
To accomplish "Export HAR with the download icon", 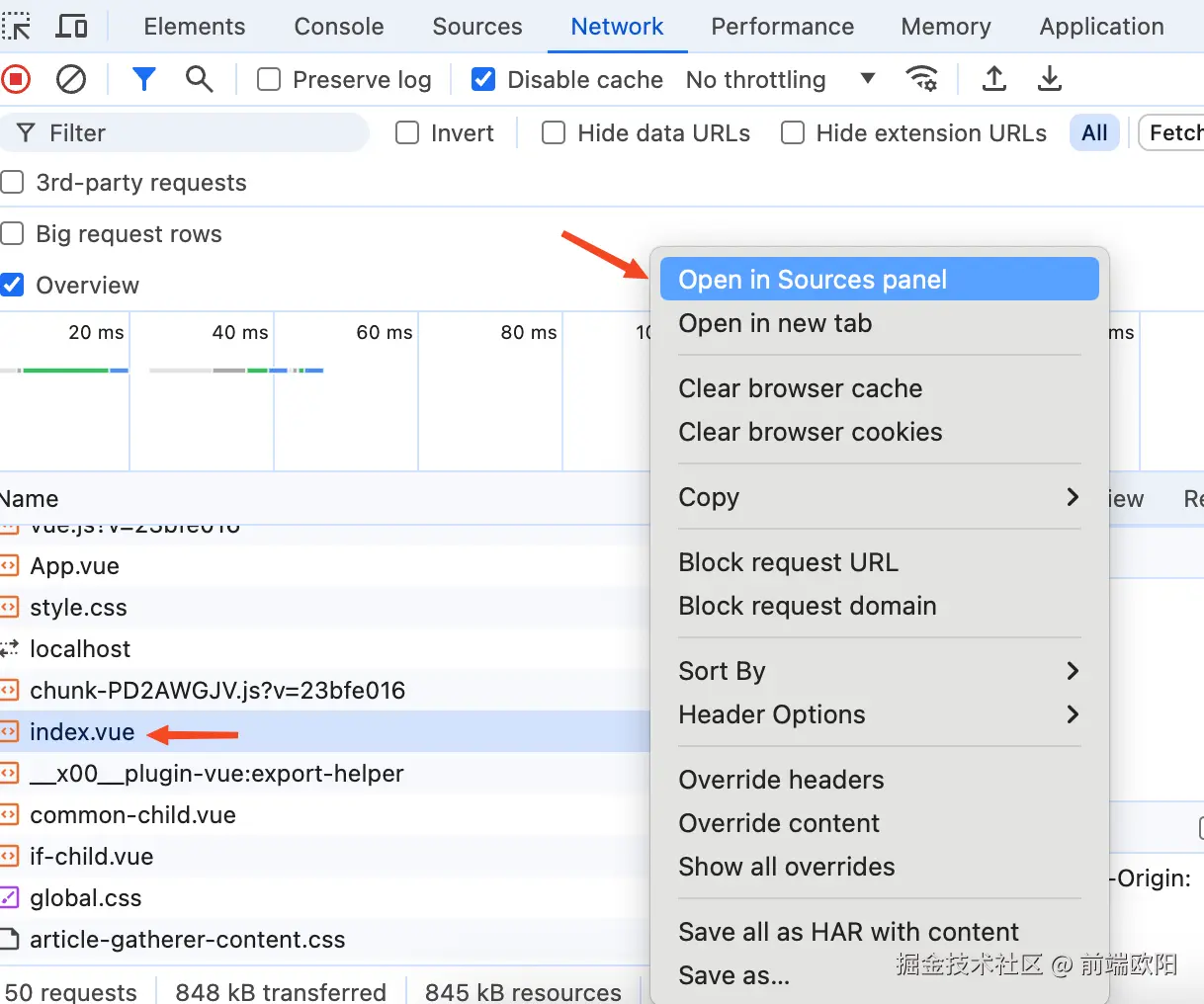I will click(x=1050, y=79).
